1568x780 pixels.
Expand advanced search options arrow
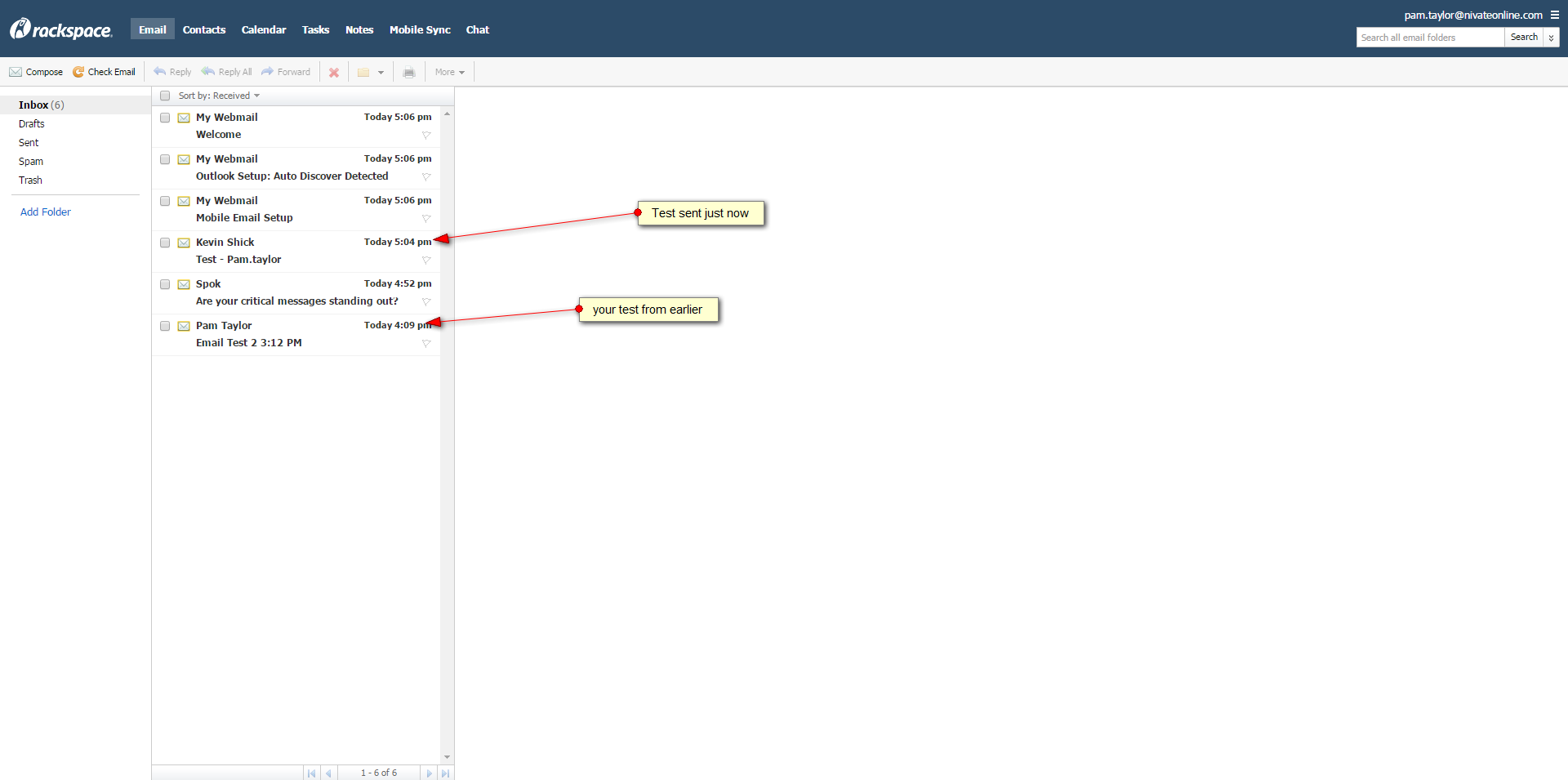pos(1551,38)
